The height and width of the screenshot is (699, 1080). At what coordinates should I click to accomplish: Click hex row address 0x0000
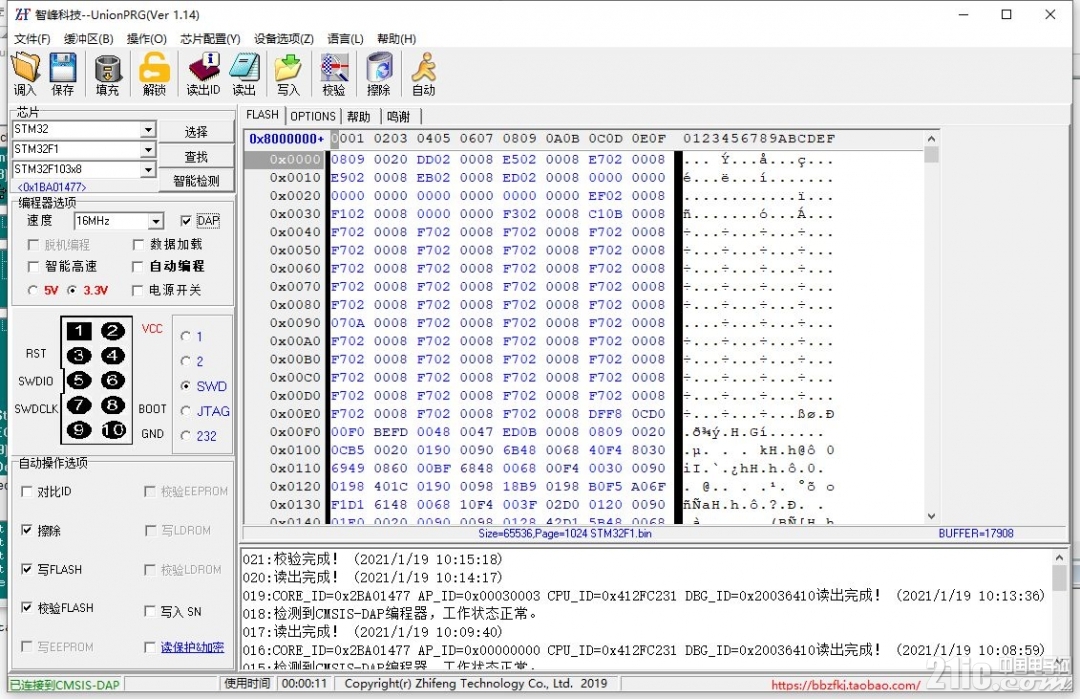295,159
